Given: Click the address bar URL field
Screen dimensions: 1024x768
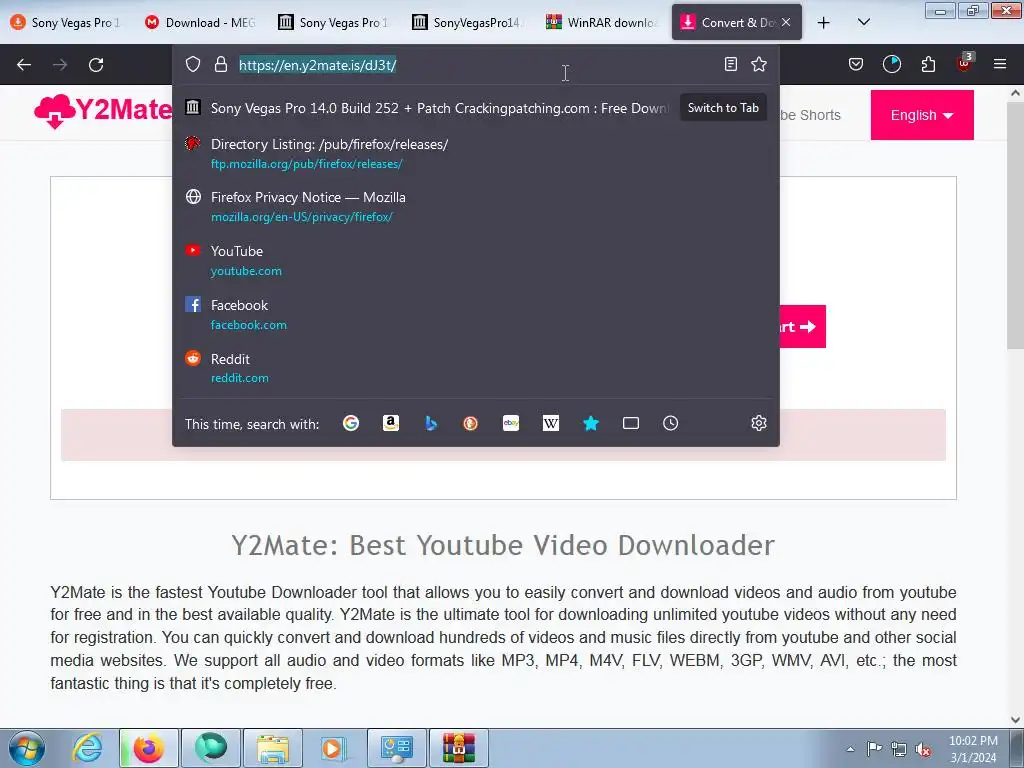Looking at the screenshot, I should tap(474, 65).
